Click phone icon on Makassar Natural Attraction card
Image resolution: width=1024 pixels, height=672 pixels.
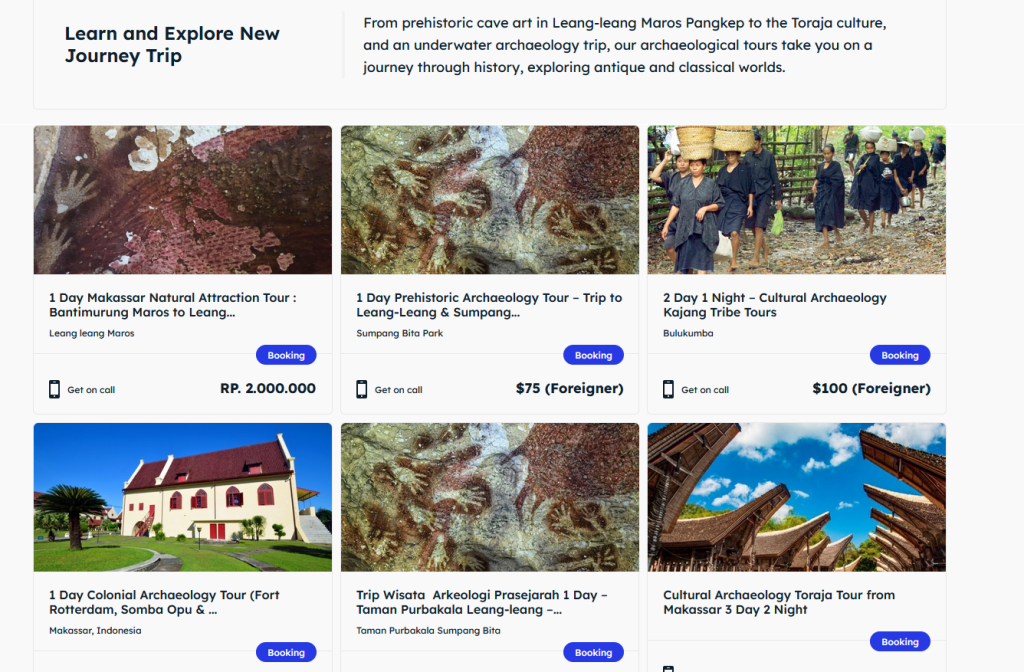pos(54,389)
